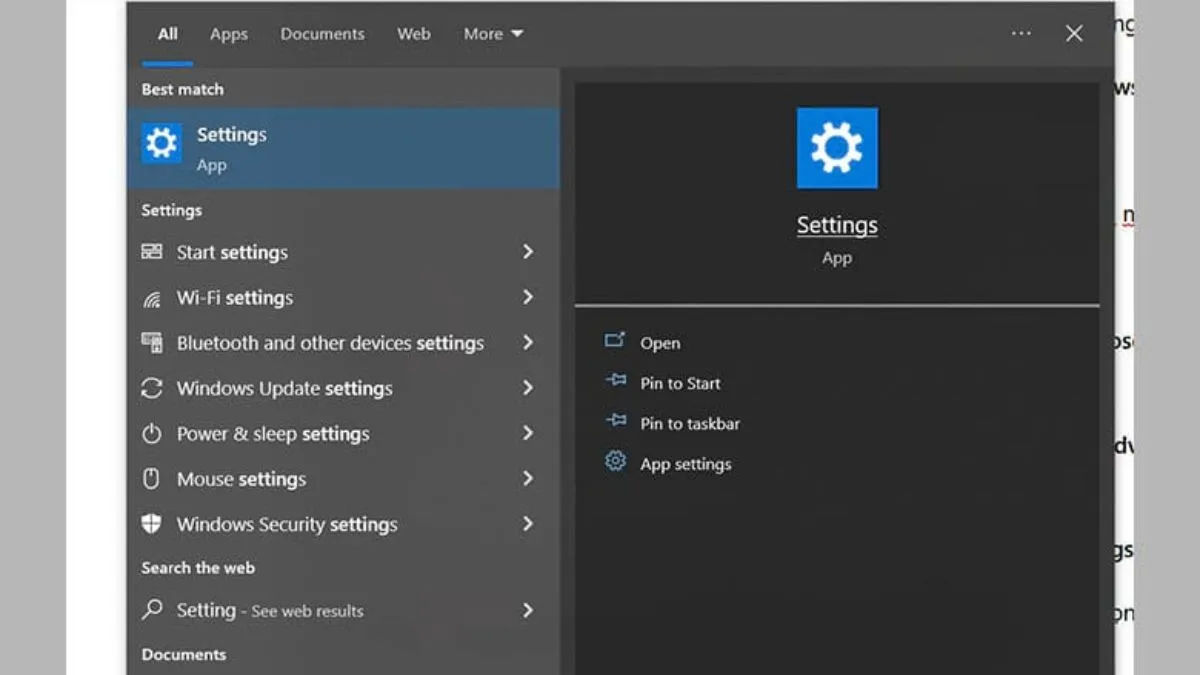The height and width of the screenshot is (675, 1200).
Task: Select the Mouse settings icon
Action: point(153,479)
